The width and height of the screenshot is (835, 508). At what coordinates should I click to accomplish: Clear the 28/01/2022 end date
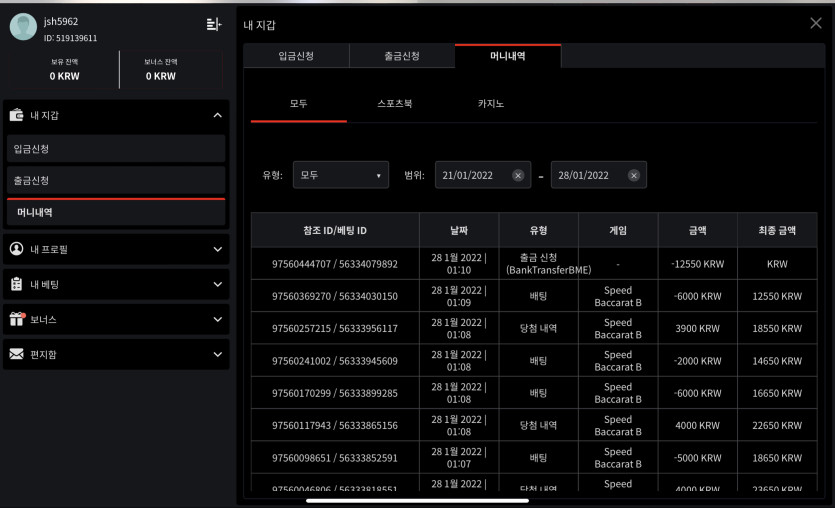pos(633,175)
